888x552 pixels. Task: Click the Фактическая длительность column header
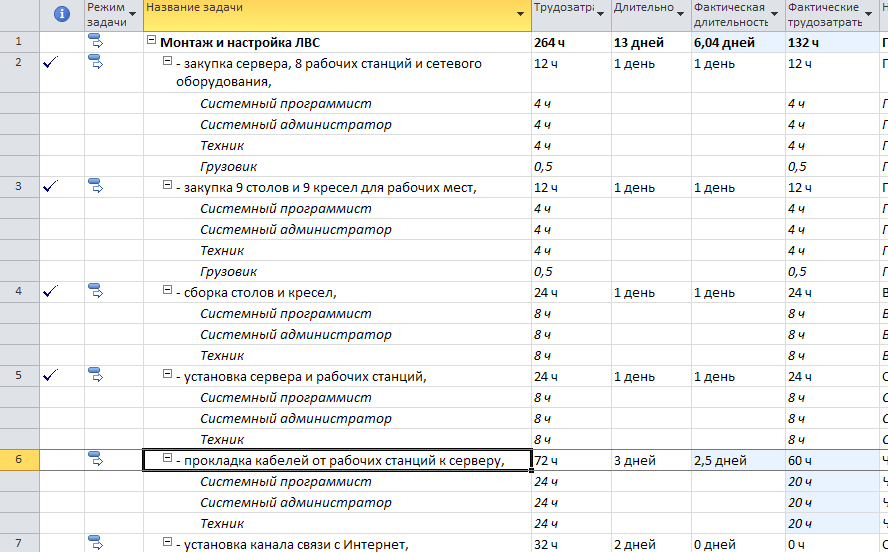click(738, 15)
